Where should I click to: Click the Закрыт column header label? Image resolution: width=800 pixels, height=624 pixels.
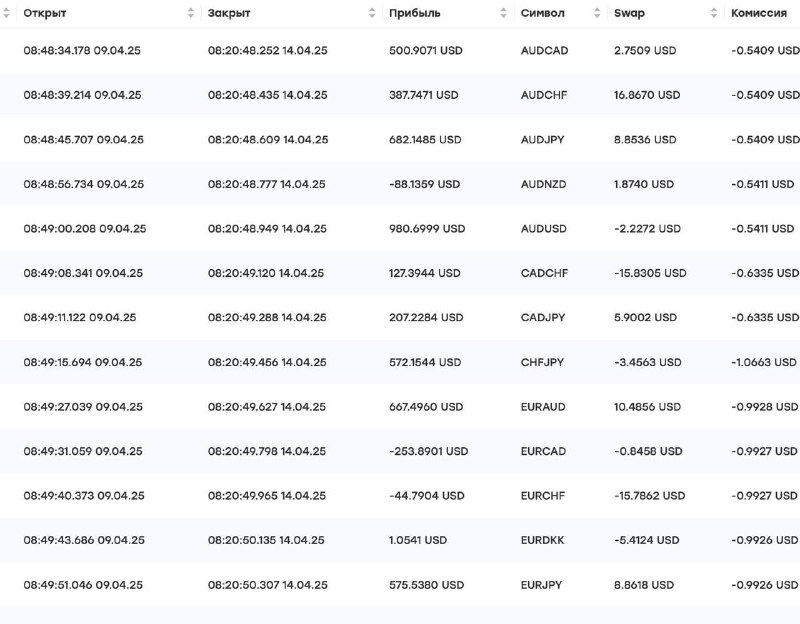[x=229, y=13]
